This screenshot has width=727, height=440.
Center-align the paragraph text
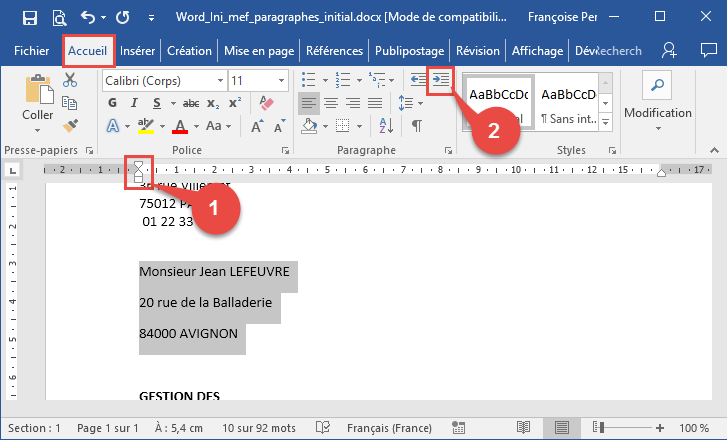pos(331,103)
